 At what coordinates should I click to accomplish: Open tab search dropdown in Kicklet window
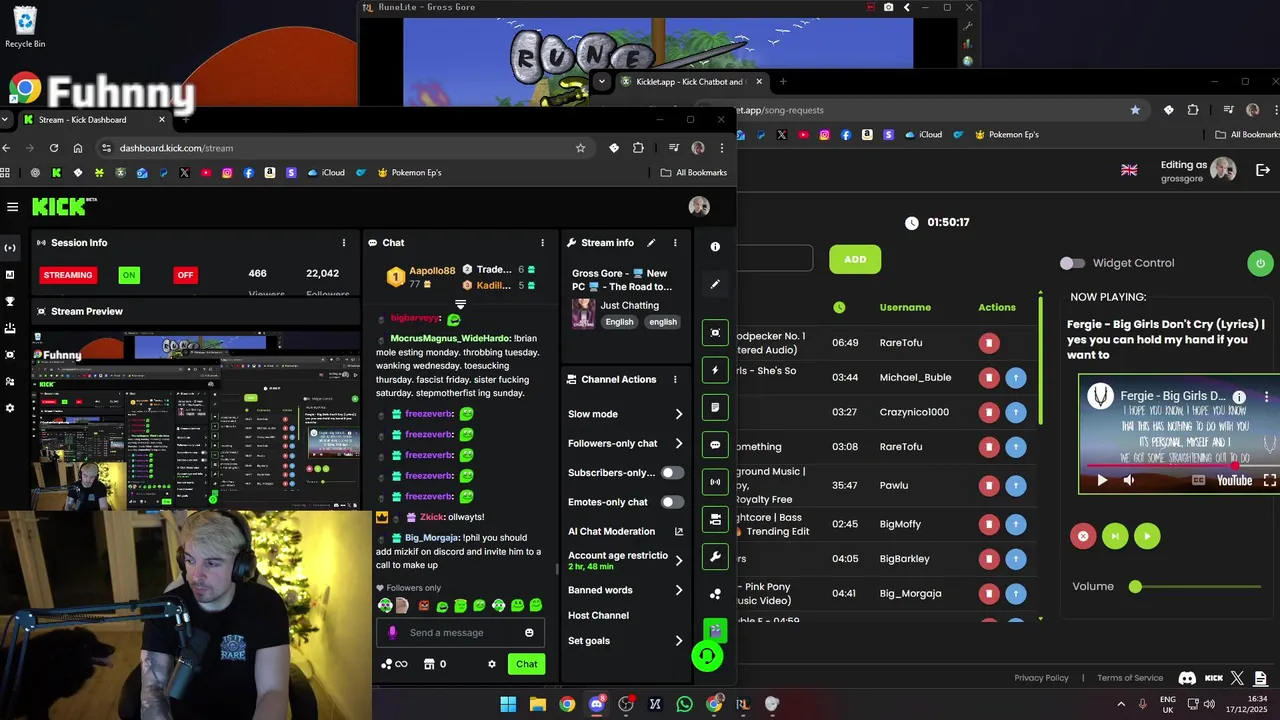pyautogui.click(x=601, y=81)
